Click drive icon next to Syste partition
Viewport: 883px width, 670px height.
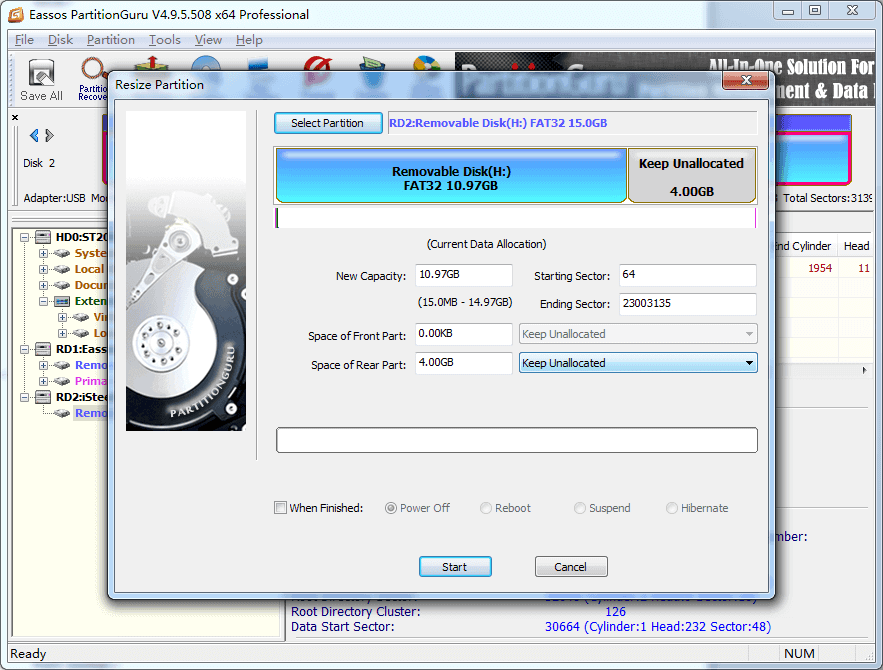click(x=62, y=253)
